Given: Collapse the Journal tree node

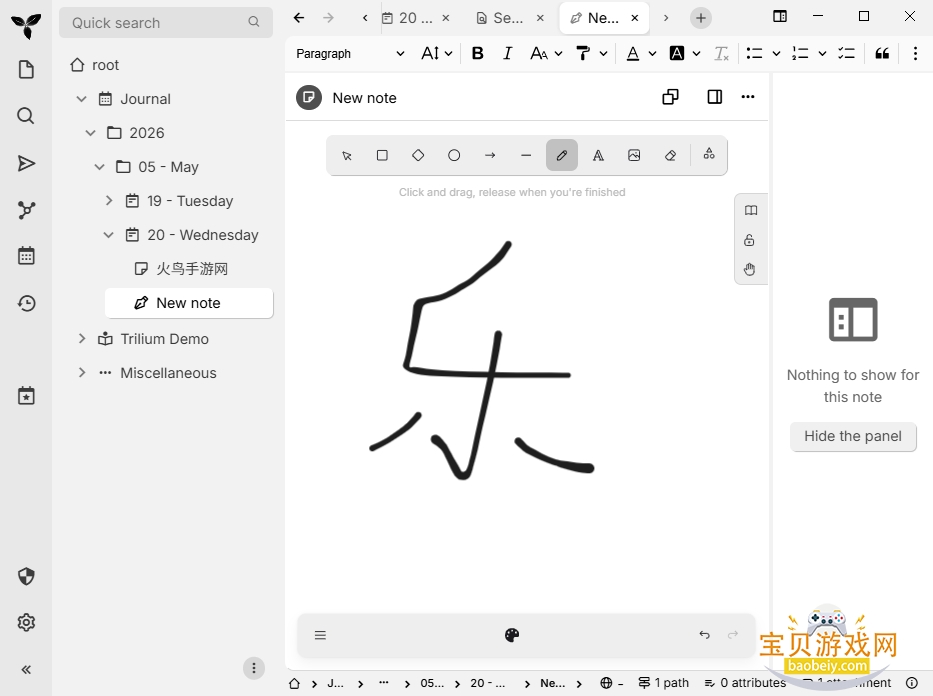Looking at the screenshot, I should tap(82, 99).
